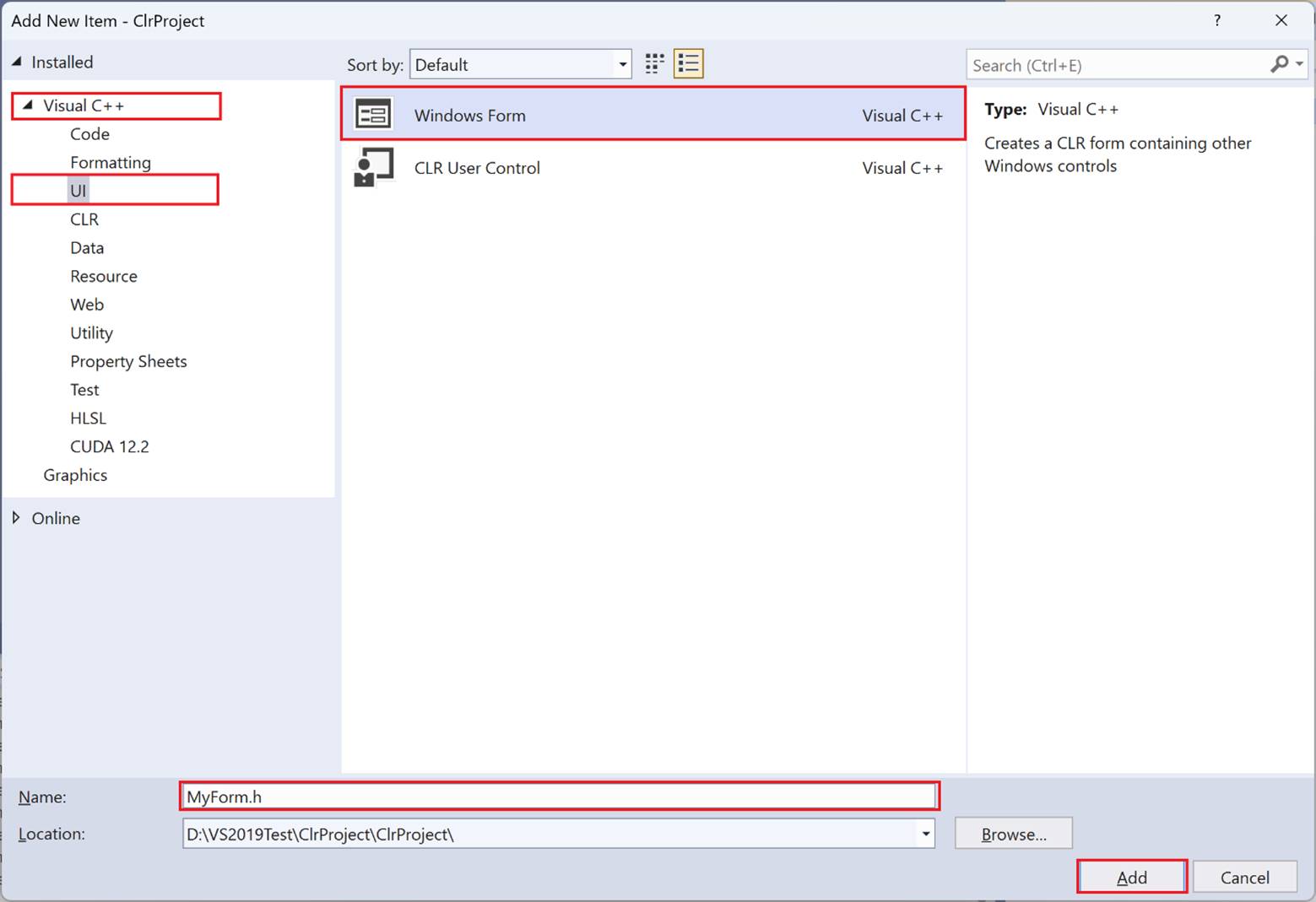Image resolution: width=1316 pixels, height=902 pixels.
Task: Select the CUDA 12.2 category
Action: tap(109, 446)
